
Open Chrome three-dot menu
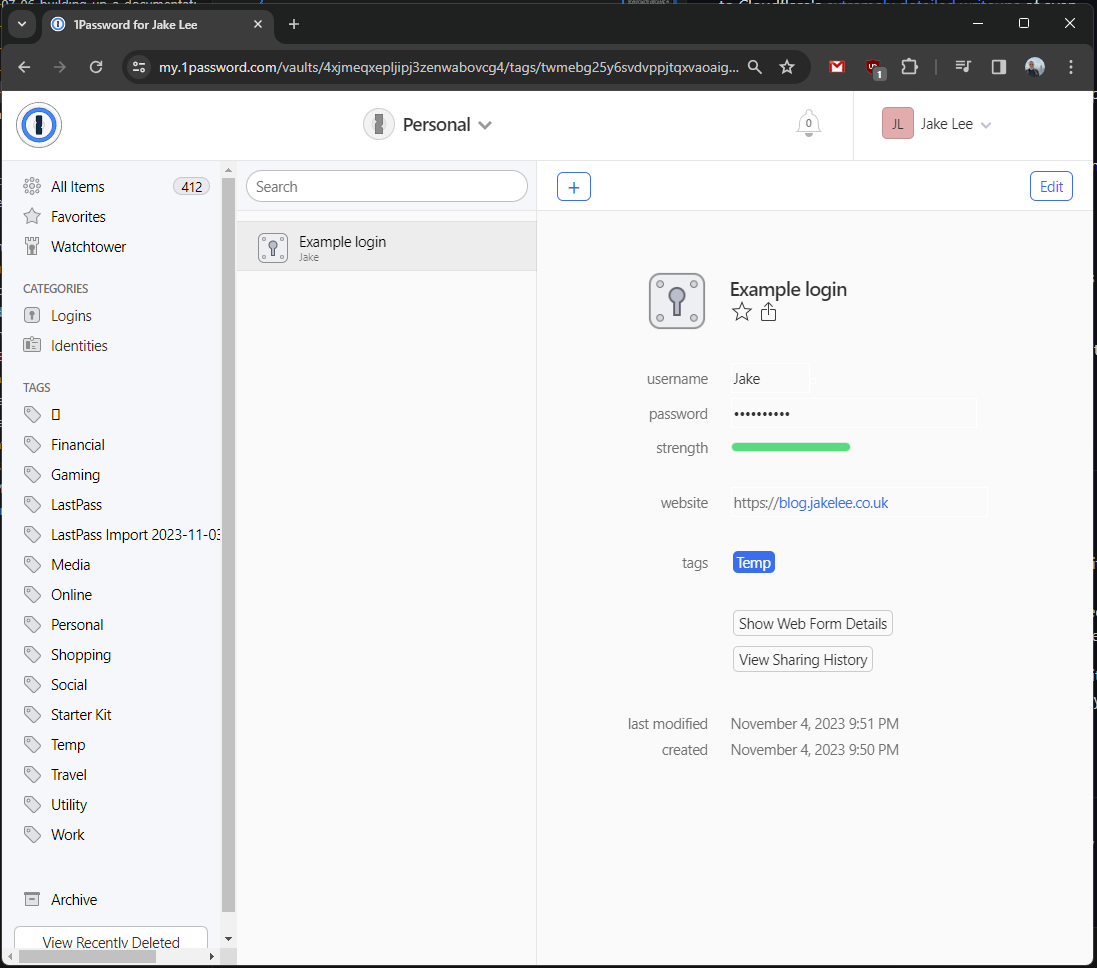1070,66
